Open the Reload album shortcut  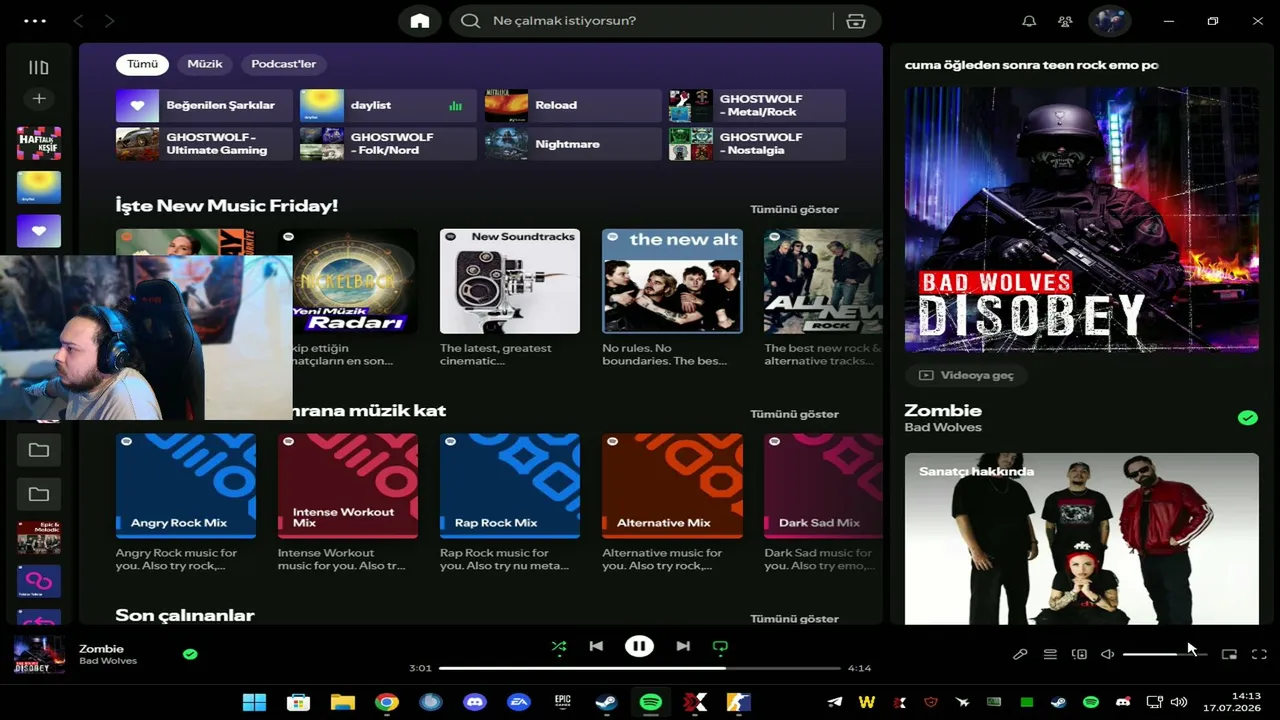point(573,105)
